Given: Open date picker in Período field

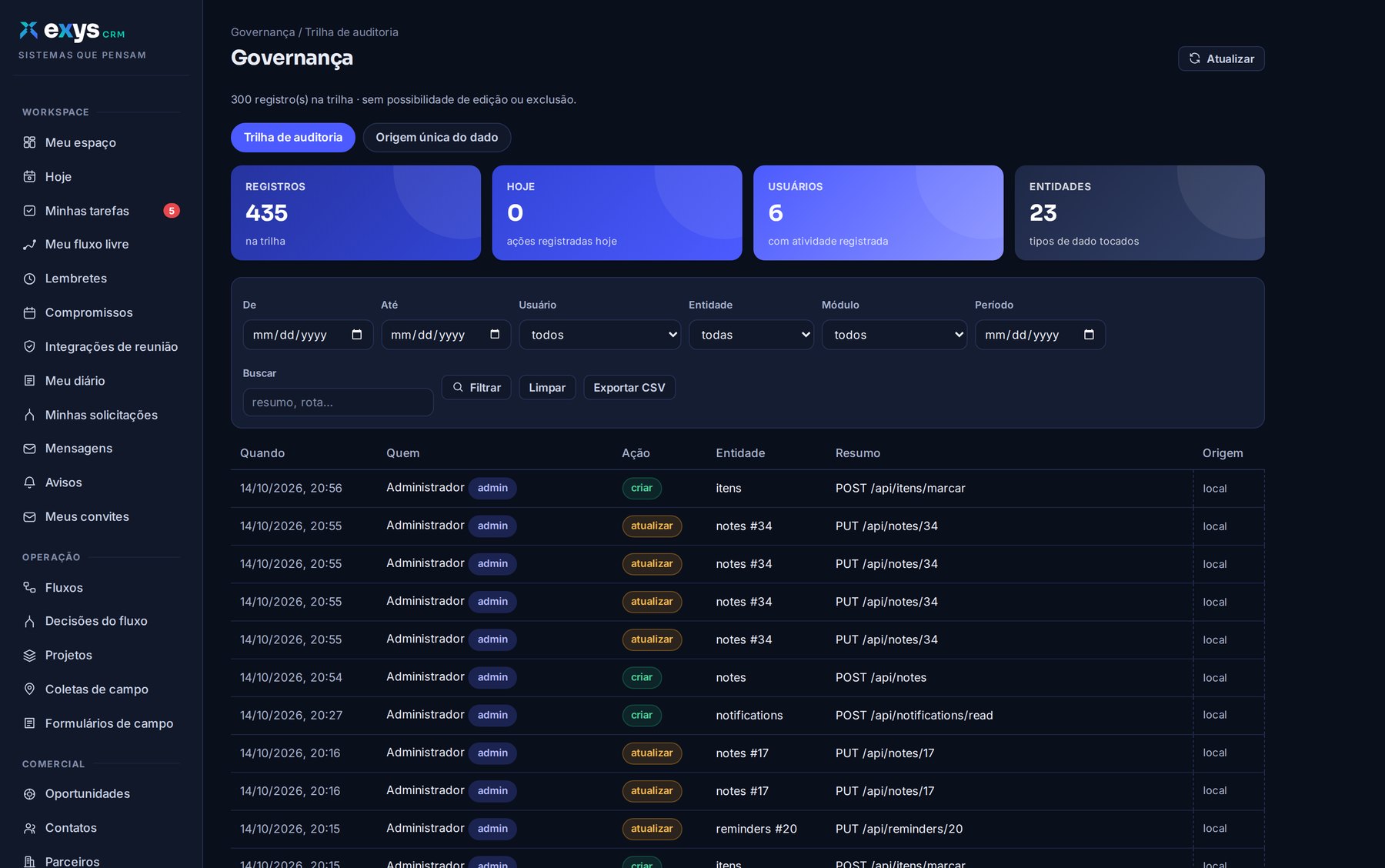Looking at the screenshot, I should [x=1089, y=335].
